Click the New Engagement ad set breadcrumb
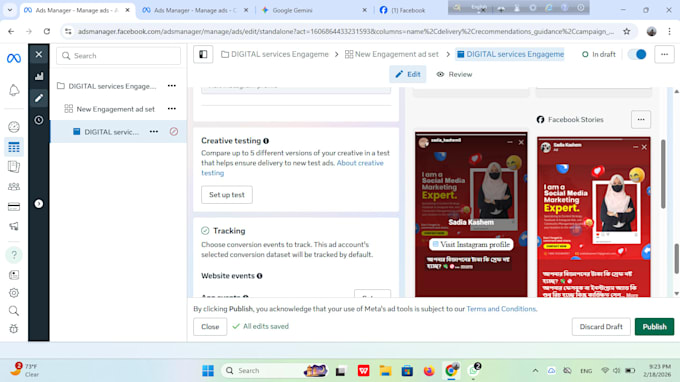The image size is (680, 382). click(392, 54)
